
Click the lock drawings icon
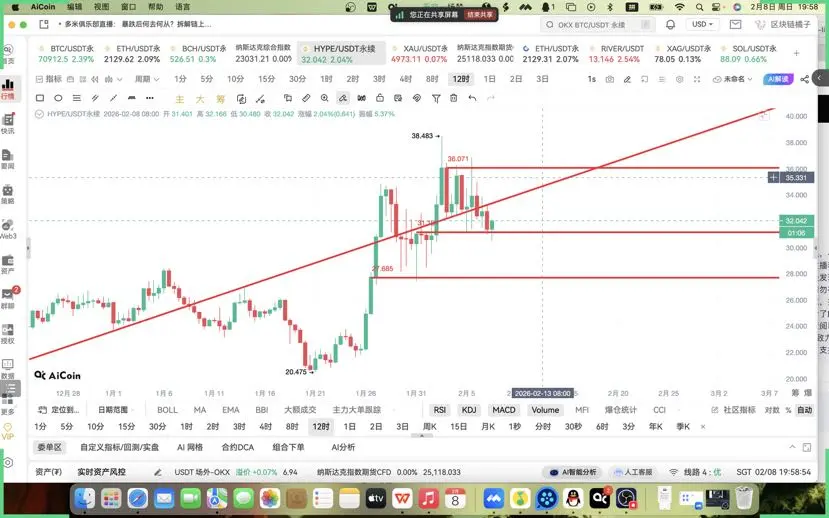click(x=380, y=98)
